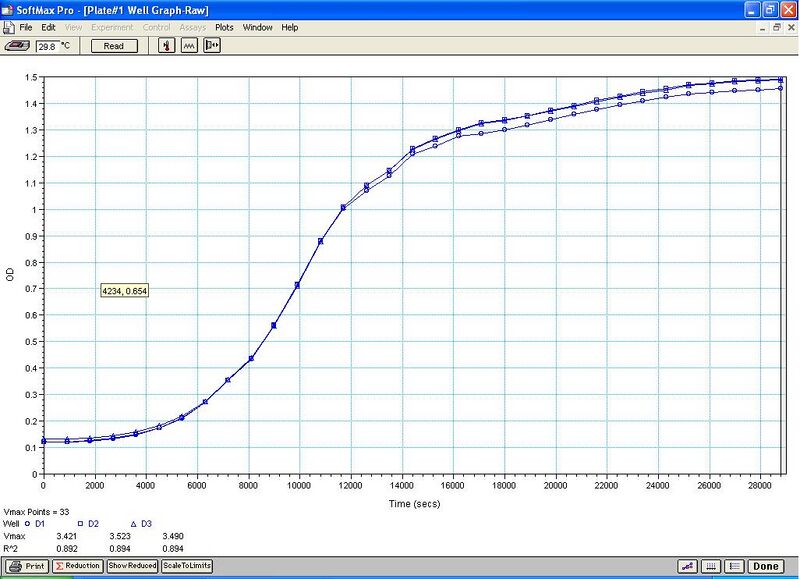Click the connect-points graph icon at bottom right

pyautogui.click(x=687, y=566)
